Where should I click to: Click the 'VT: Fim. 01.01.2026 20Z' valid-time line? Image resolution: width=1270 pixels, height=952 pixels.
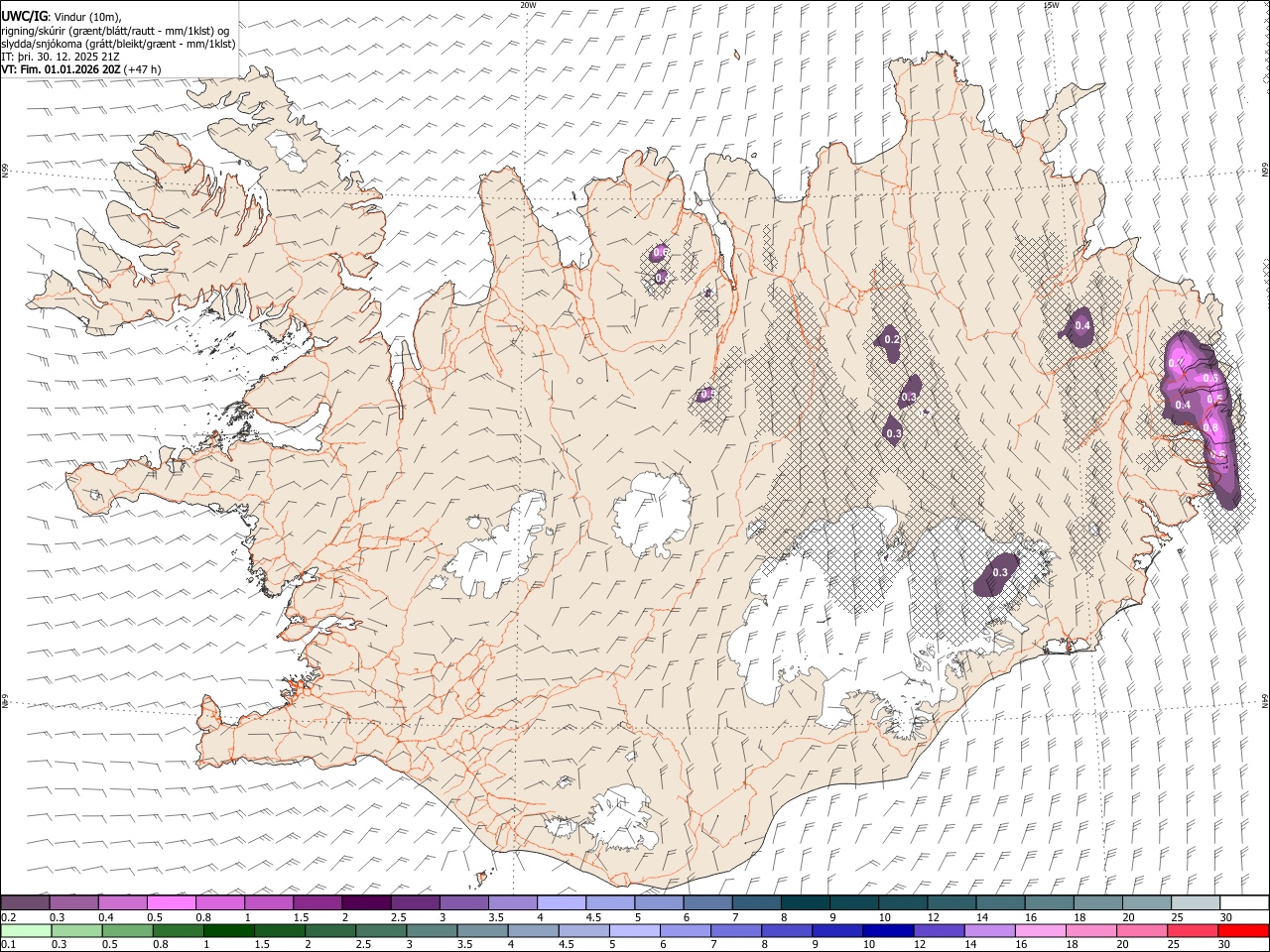62,69
